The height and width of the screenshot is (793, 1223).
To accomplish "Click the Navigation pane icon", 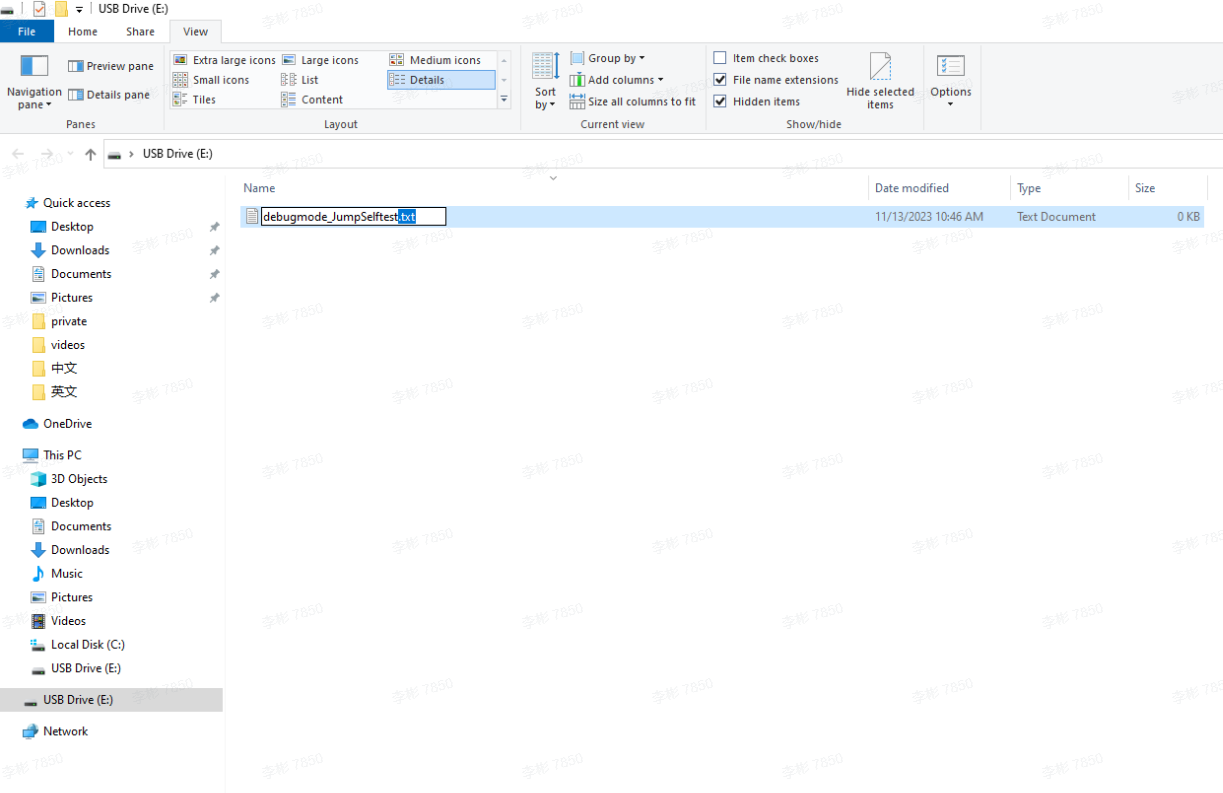I will point(34,67).
